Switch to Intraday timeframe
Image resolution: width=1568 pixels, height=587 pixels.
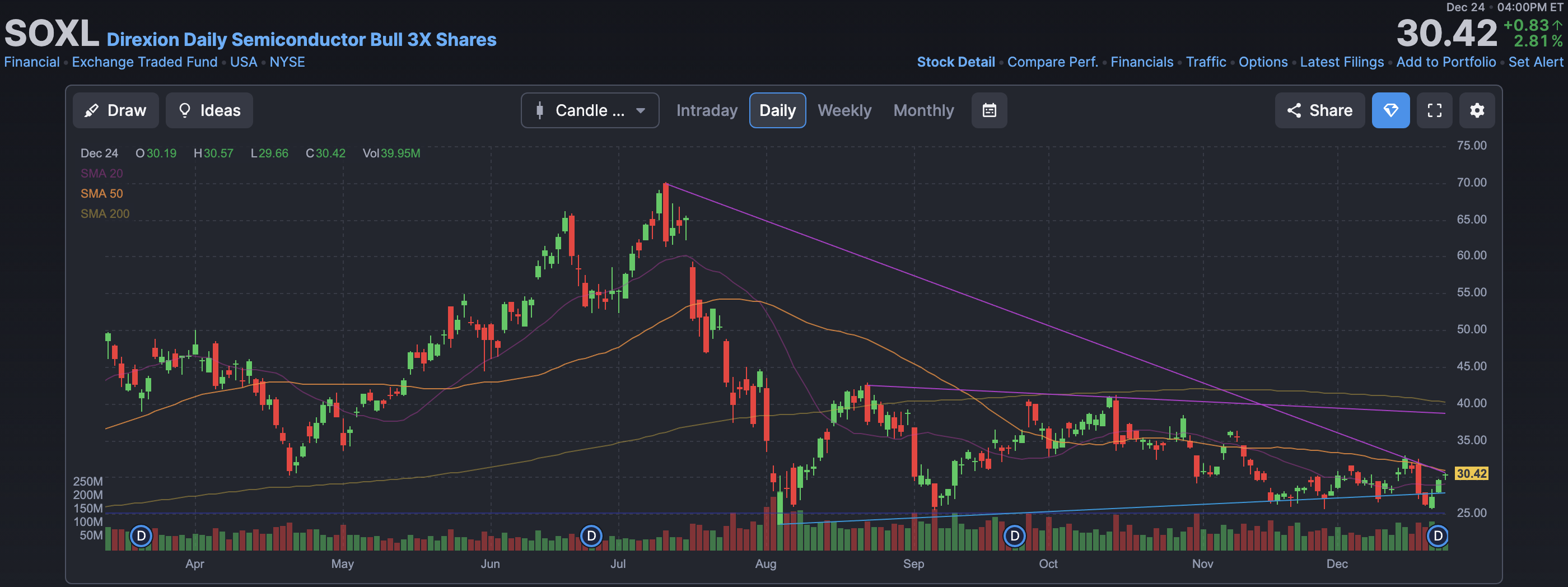pos(706,110)
